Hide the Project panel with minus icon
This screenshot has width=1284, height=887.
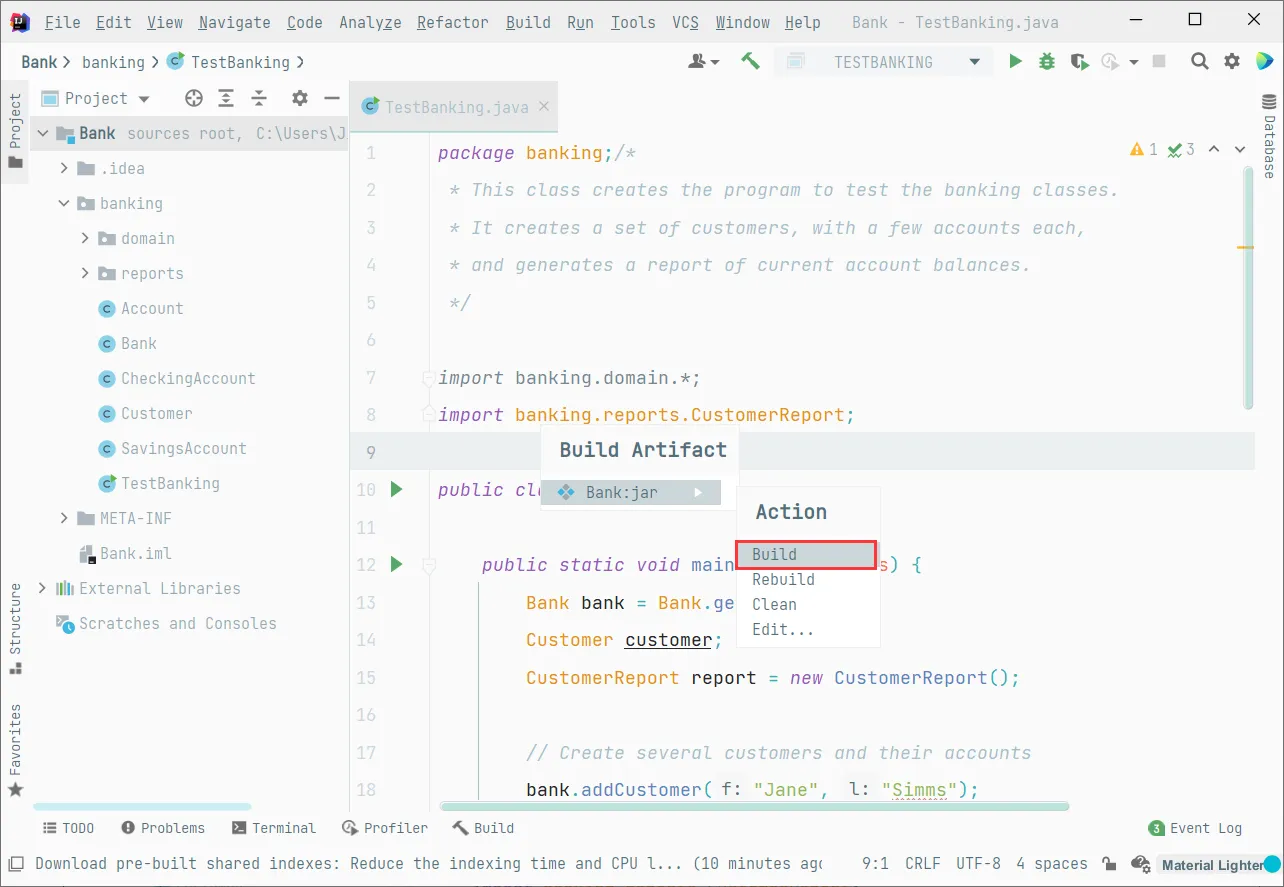(331, 98)
